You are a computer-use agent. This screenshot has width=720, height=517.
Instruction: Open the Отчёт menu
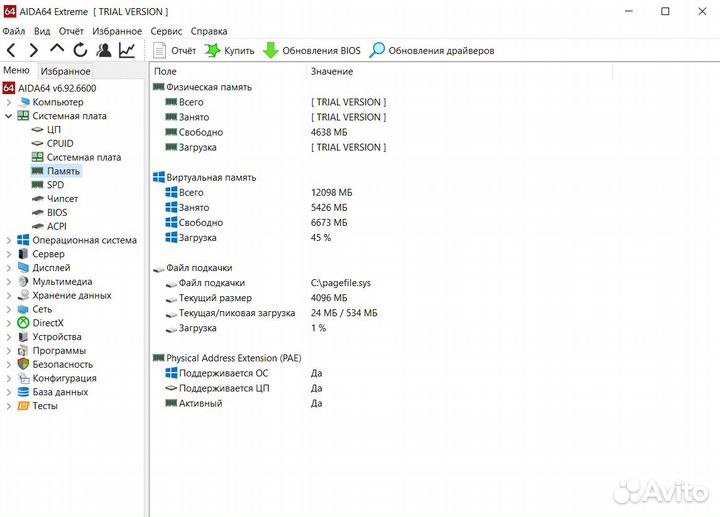pyautogui.click(x=71, y=31)
